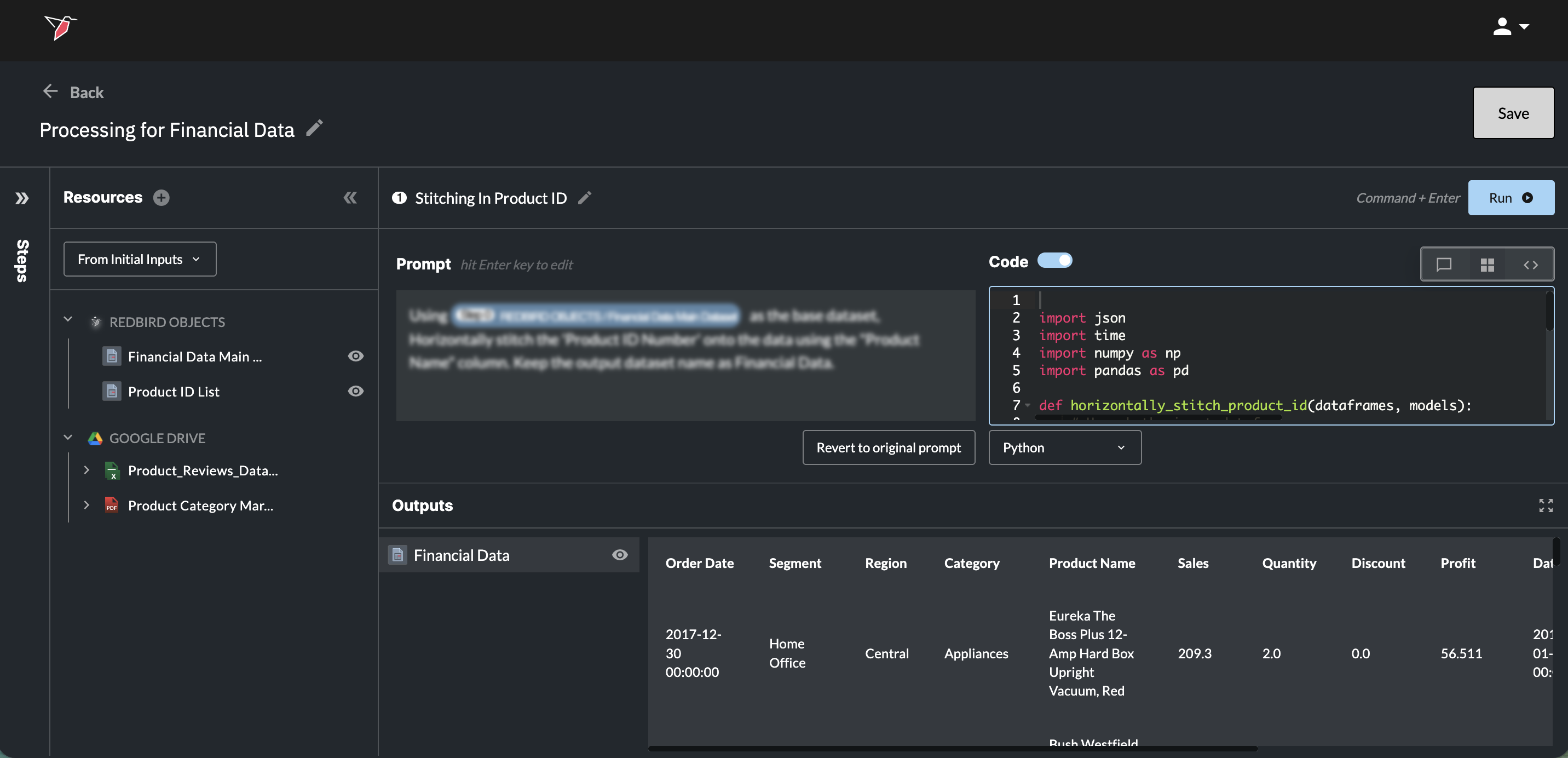
Task: Expand the Product_Reviews_Data file
Action: coord(87,470)
